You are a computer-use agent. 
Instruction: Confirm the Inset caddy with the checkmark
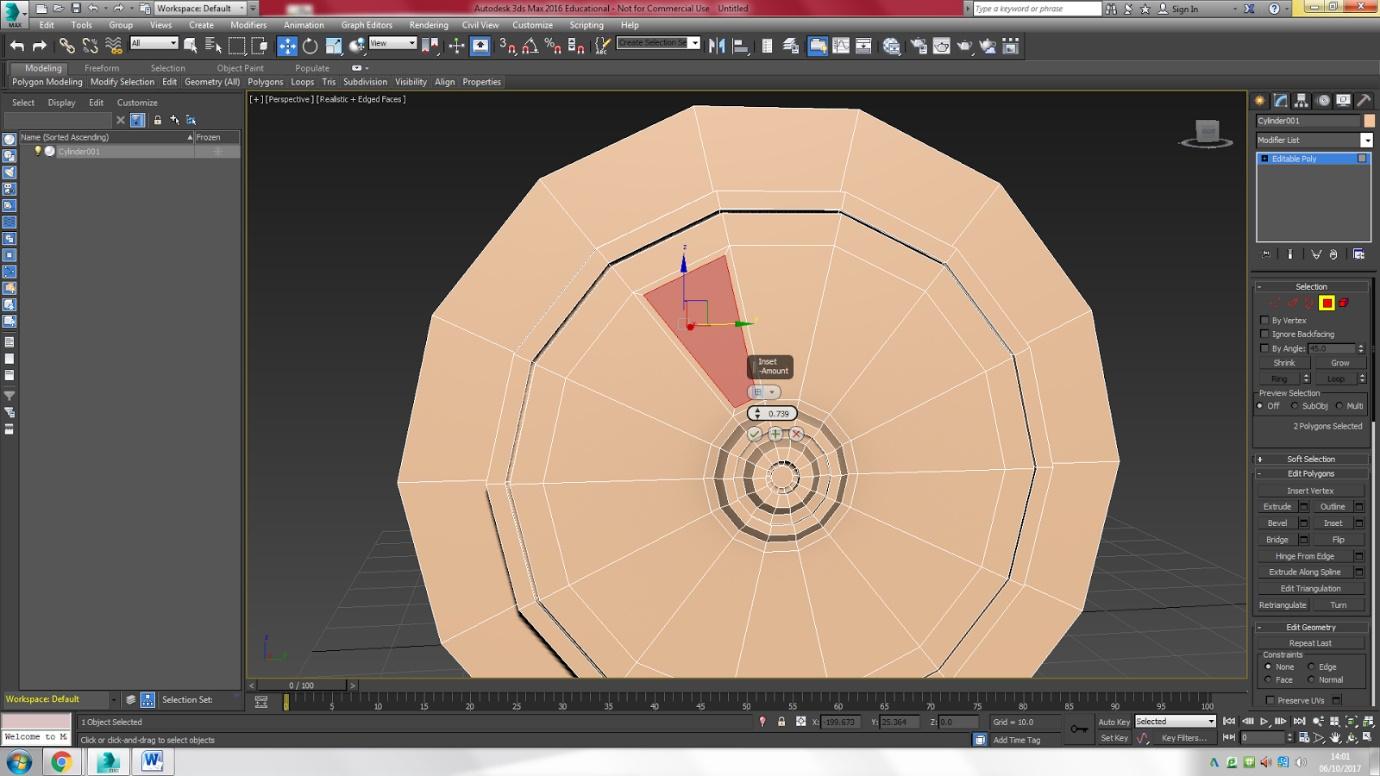pyautogui.click(x=755, y=434)
